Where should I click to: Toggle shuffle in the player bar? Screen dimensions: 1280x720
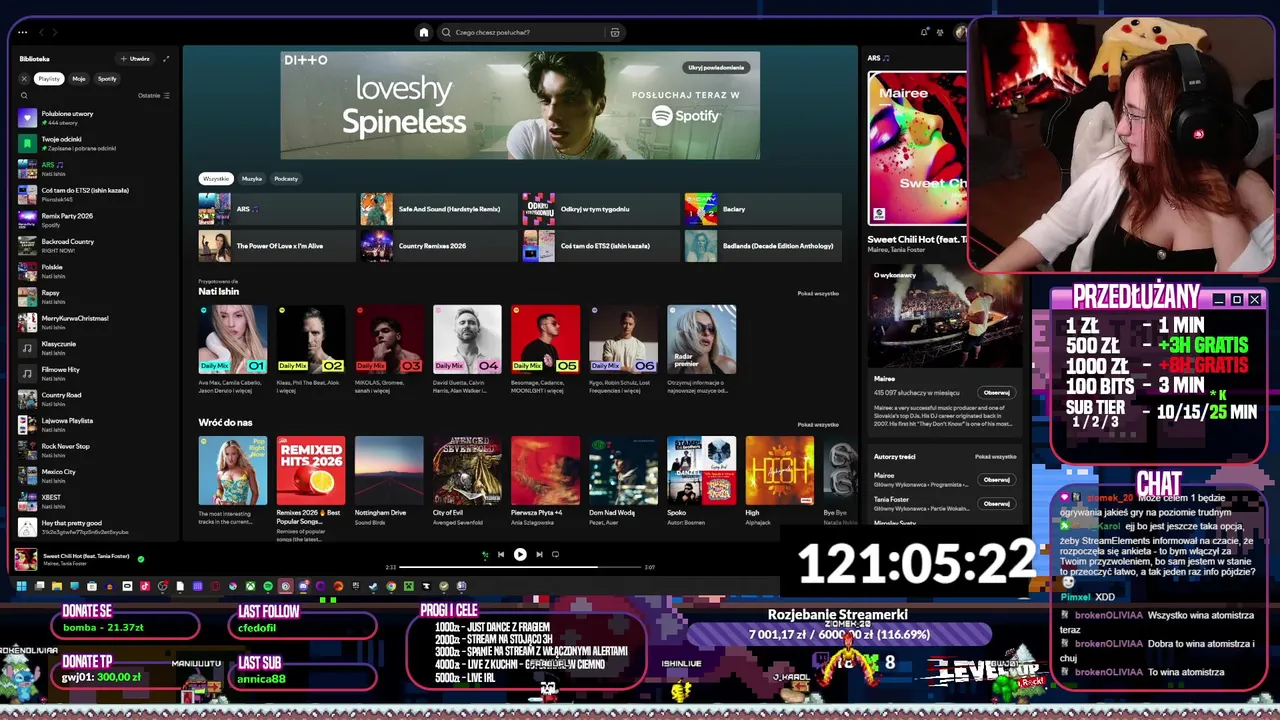click(x=485, y=554)
